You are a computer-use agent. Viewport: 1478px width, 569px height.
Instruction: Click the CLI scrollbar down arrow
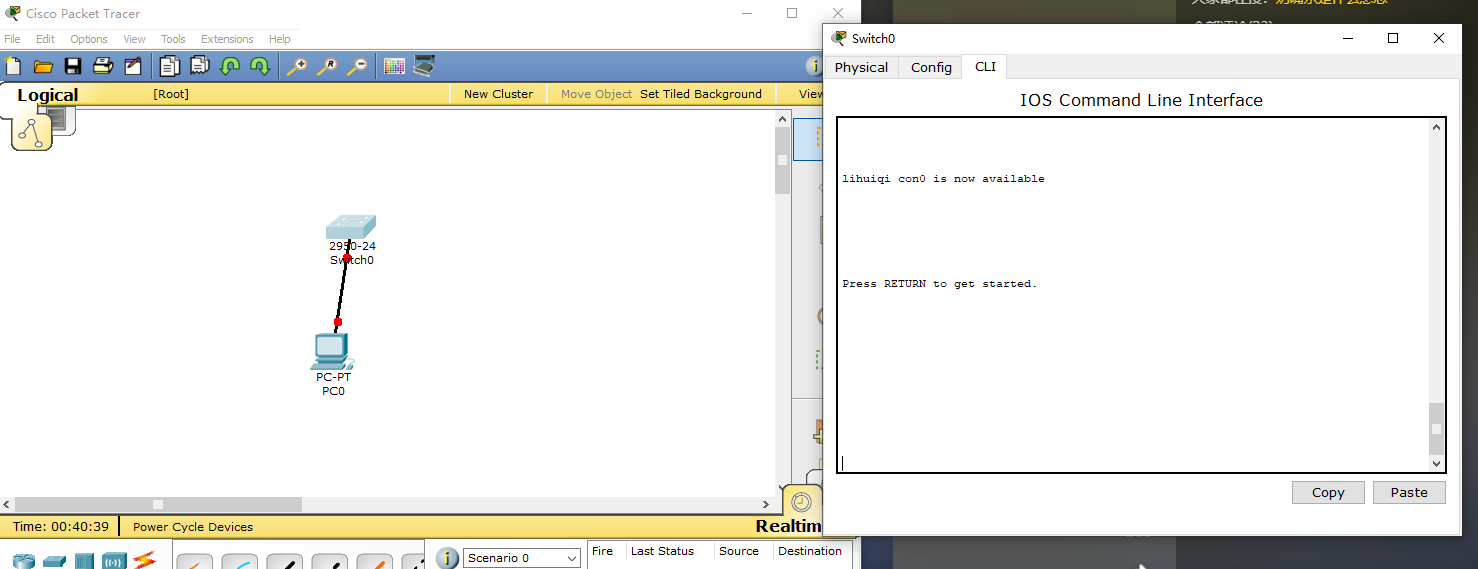[x=1437, y=463]
